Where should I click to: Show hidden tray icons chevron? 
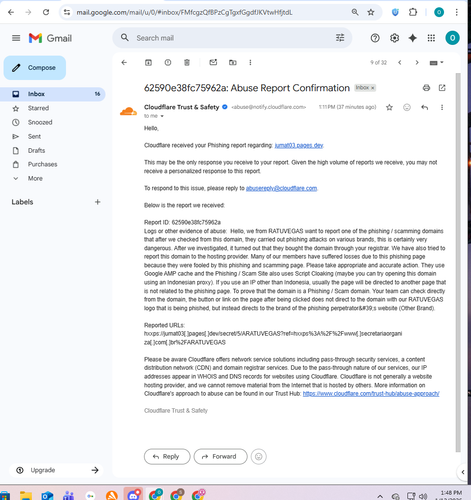(380, 496)
